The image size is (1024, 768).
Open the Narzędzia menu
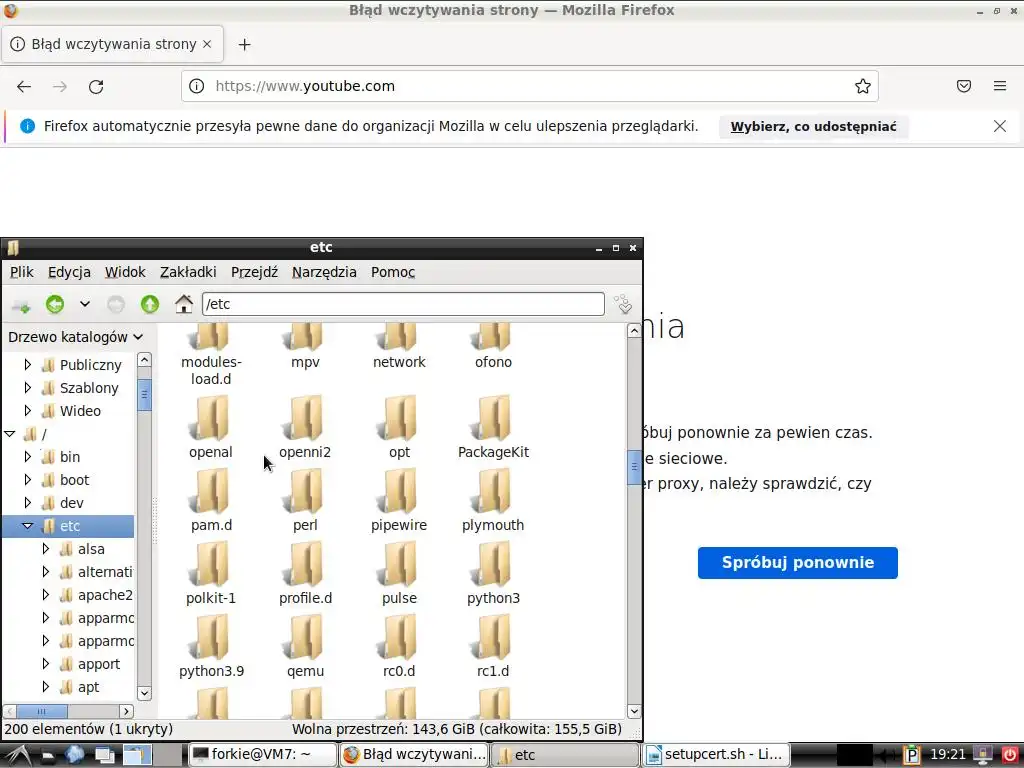click(x=325, y=272)
